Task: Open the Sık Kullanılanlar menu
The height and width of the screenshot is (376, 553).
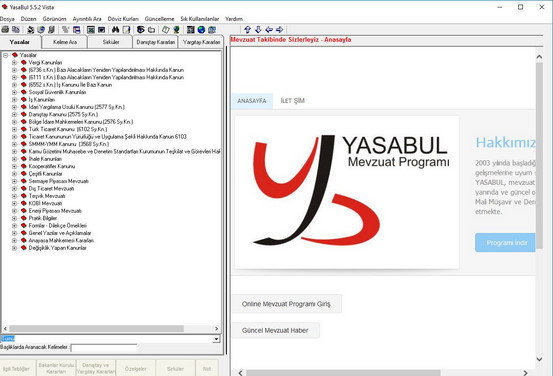Action: pyautogui.click(x=200, y=19)
